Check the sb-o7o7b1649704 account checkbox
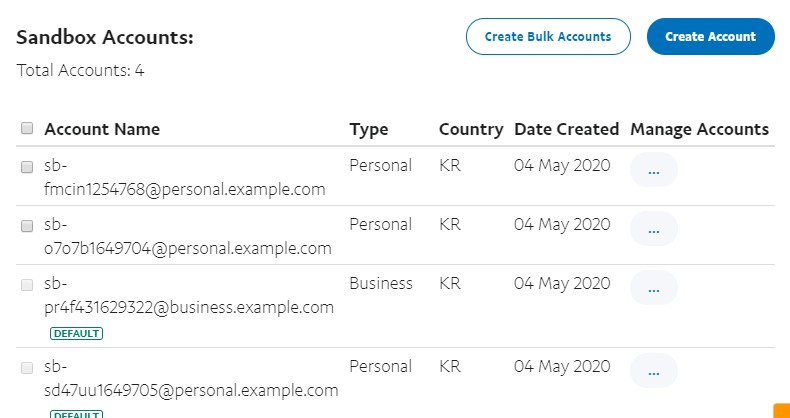Viewport: 790px width, 418px height. coord(27,226)
